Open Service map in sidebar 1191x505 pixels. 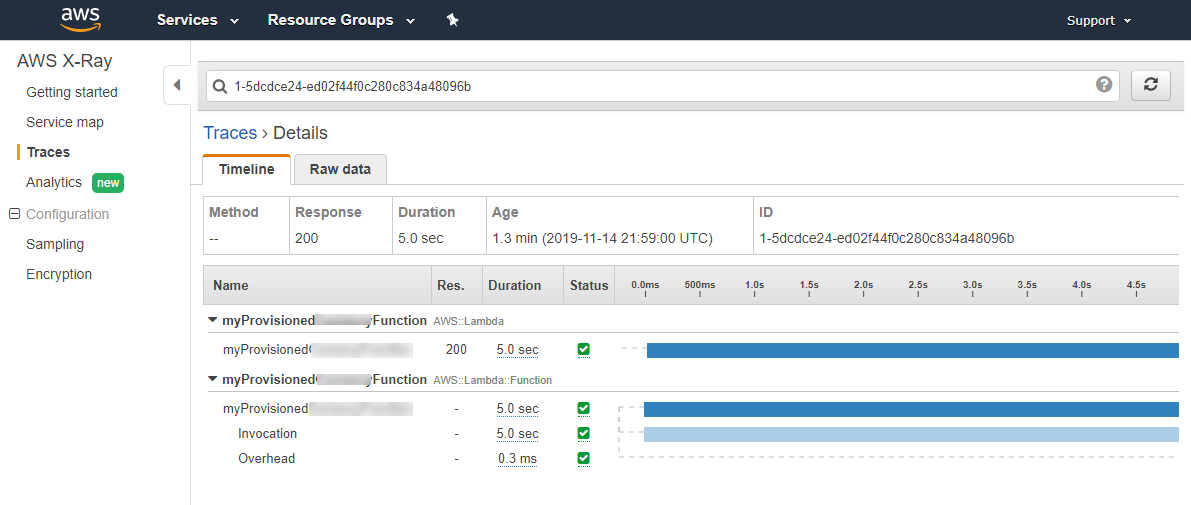tap(65, 122)
